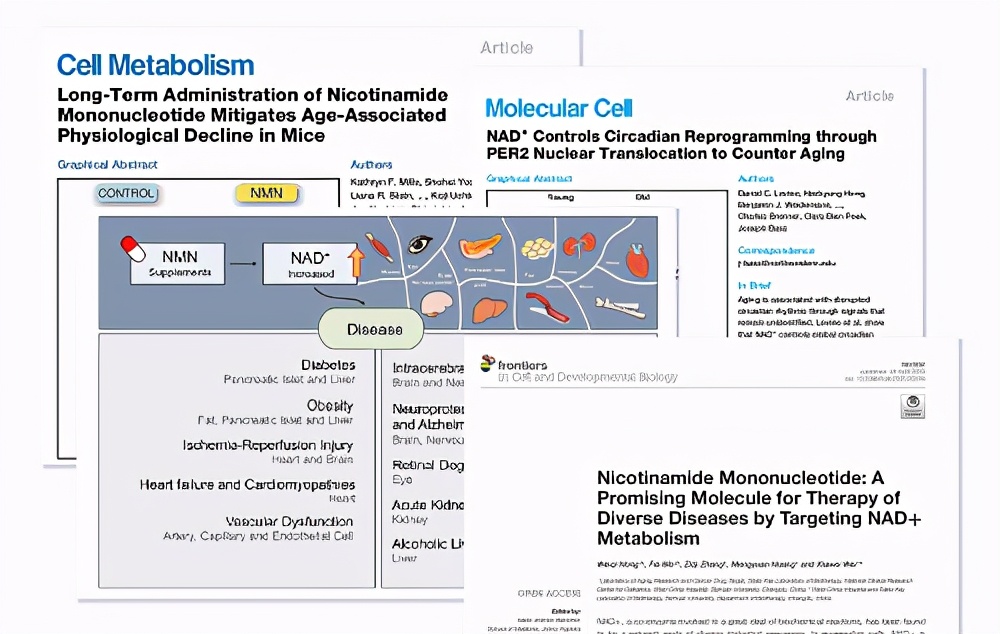Image resolution: width=1000 pixels, height=634 pixels.
Task: Click the Cell Metabolism journal title
Action: click(x=156, y=65)
